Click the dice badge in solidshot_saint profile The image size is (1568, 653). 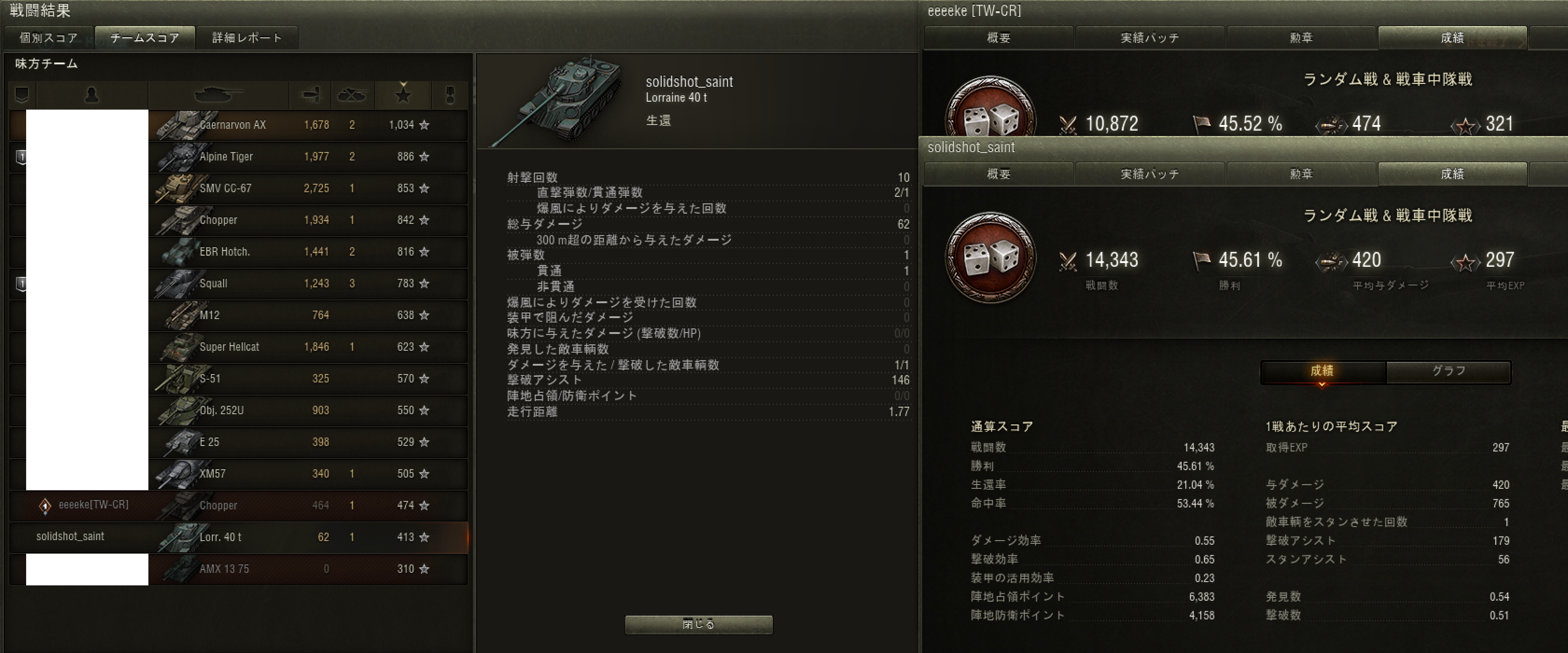[x=990, y=257]
